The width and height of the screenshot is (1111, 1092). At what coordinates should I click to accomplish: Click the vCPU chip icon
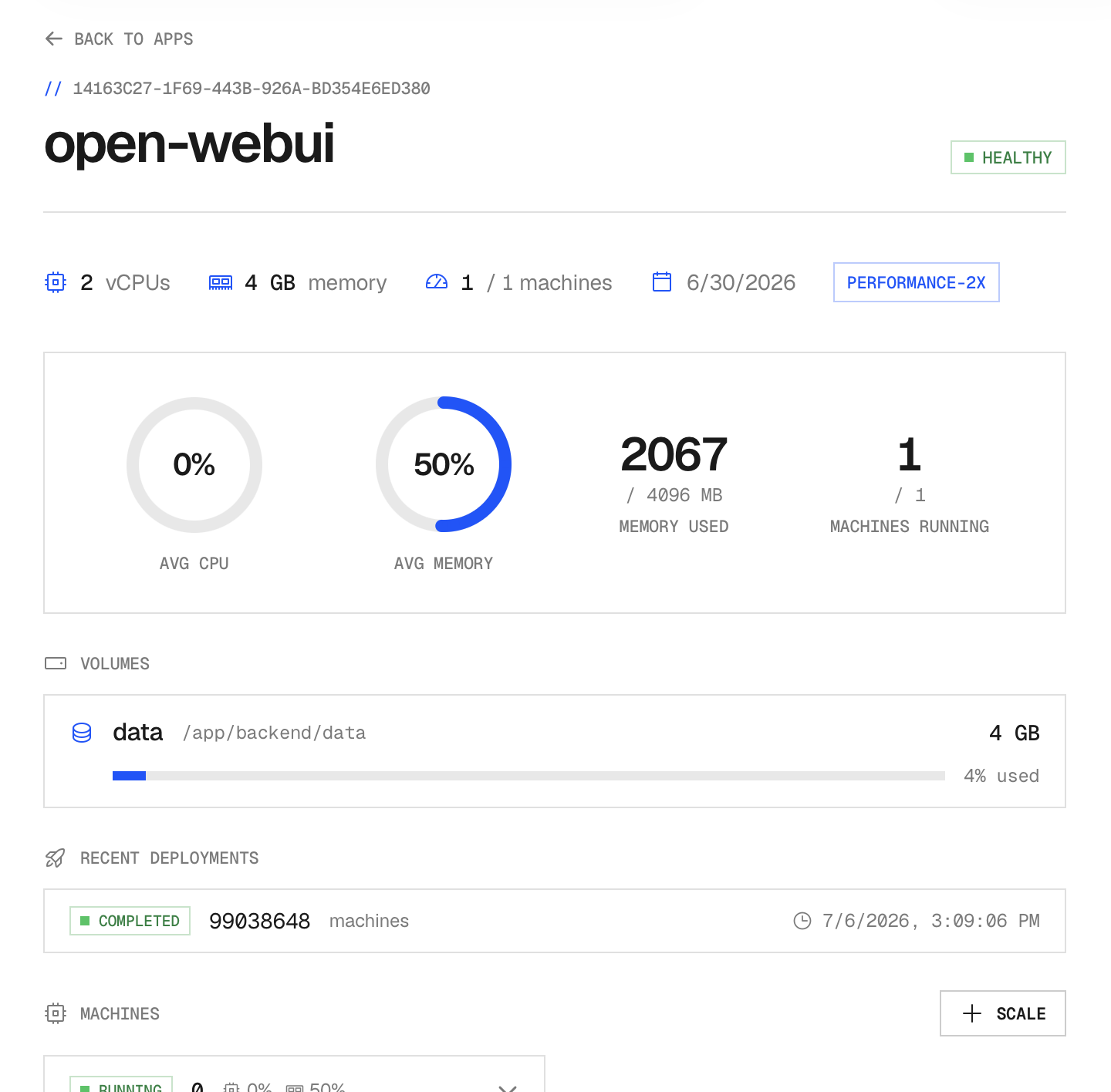point(56,282)
